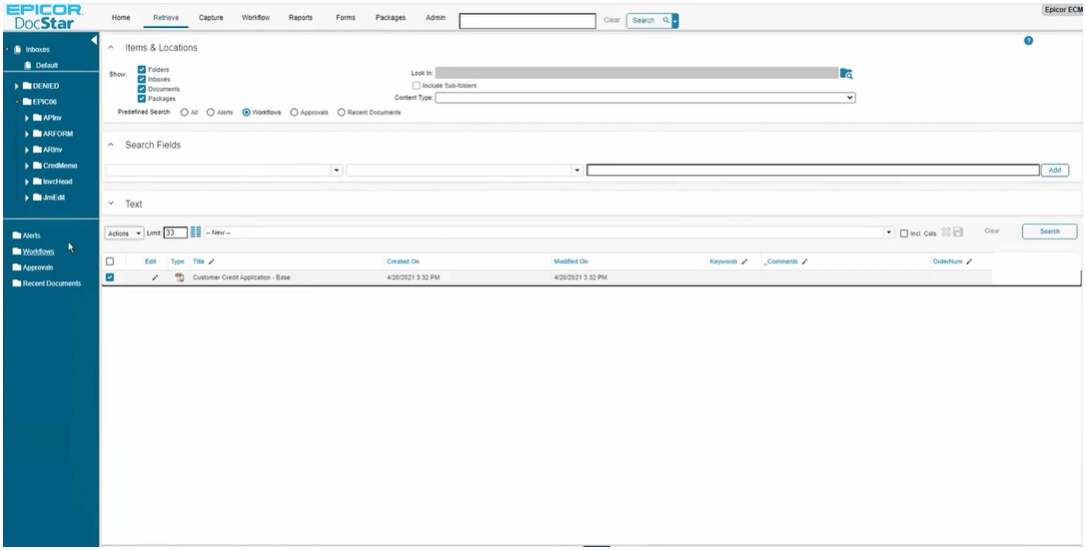Open the Content Type dropdown
1086x550 pixels.
click(645, 98)
